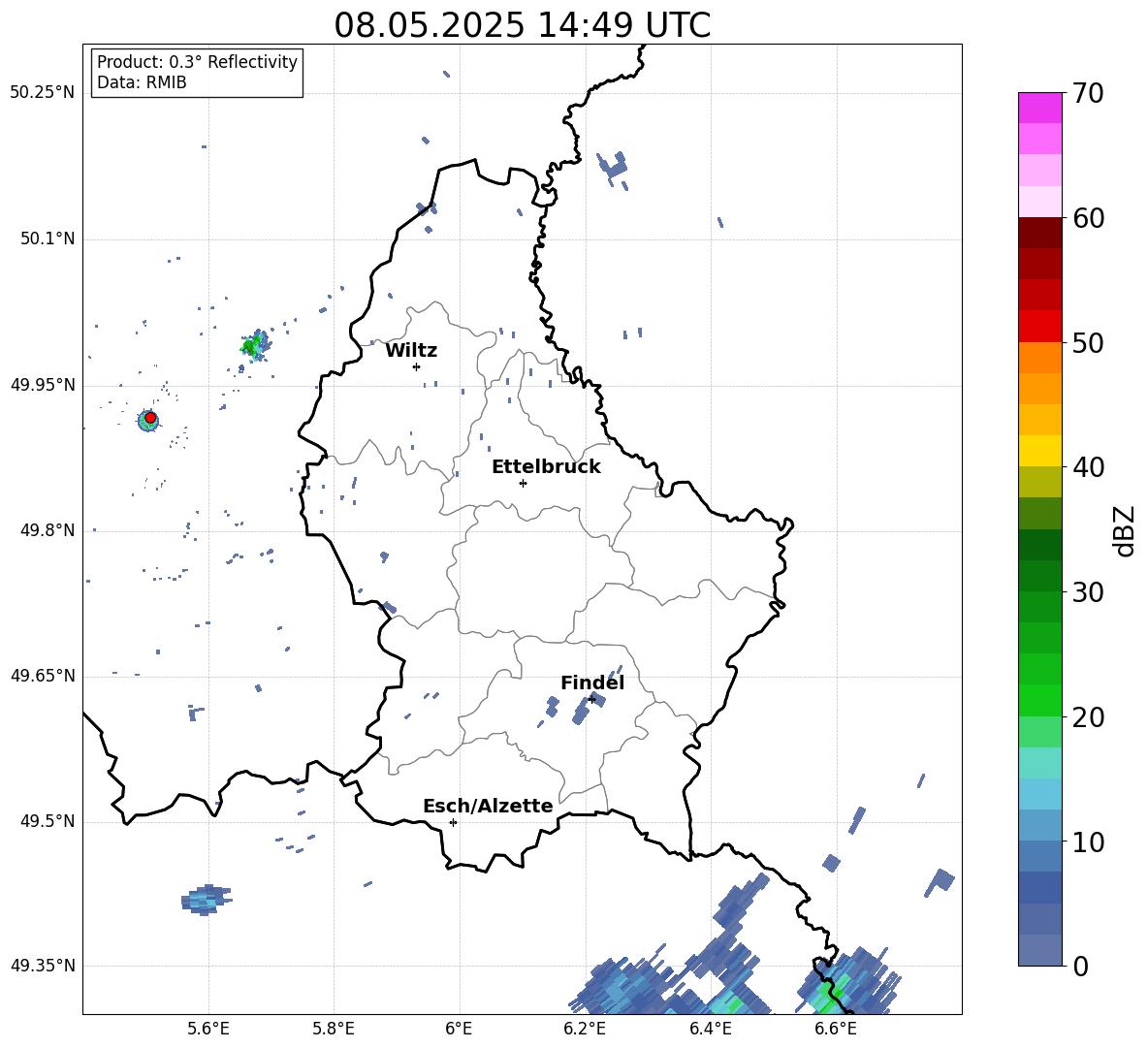Click the blue echo blob near 49.4°N 5.6°E
This screenshot has width=1148, height=1048.
pyautogui.click(x=206, y=900)
